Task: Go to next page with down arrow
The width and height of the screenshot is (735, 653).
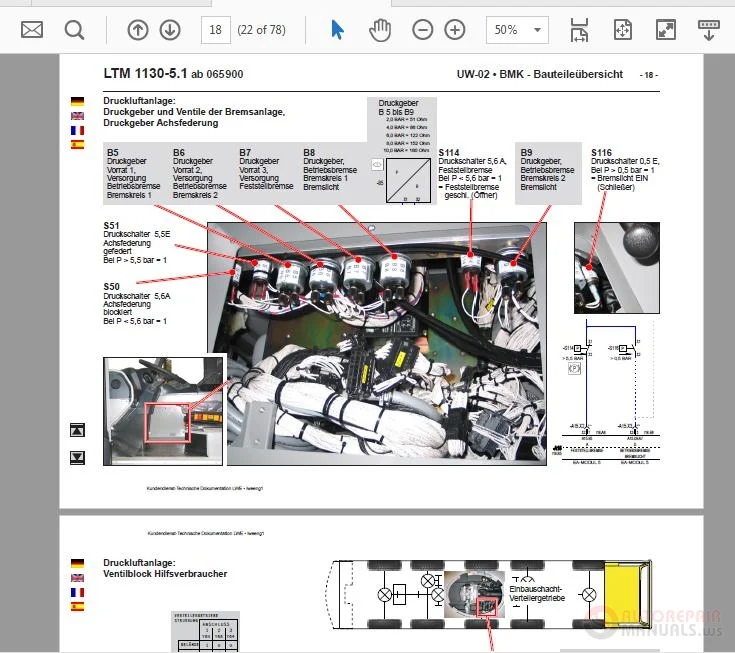Action: coord(170,30)
